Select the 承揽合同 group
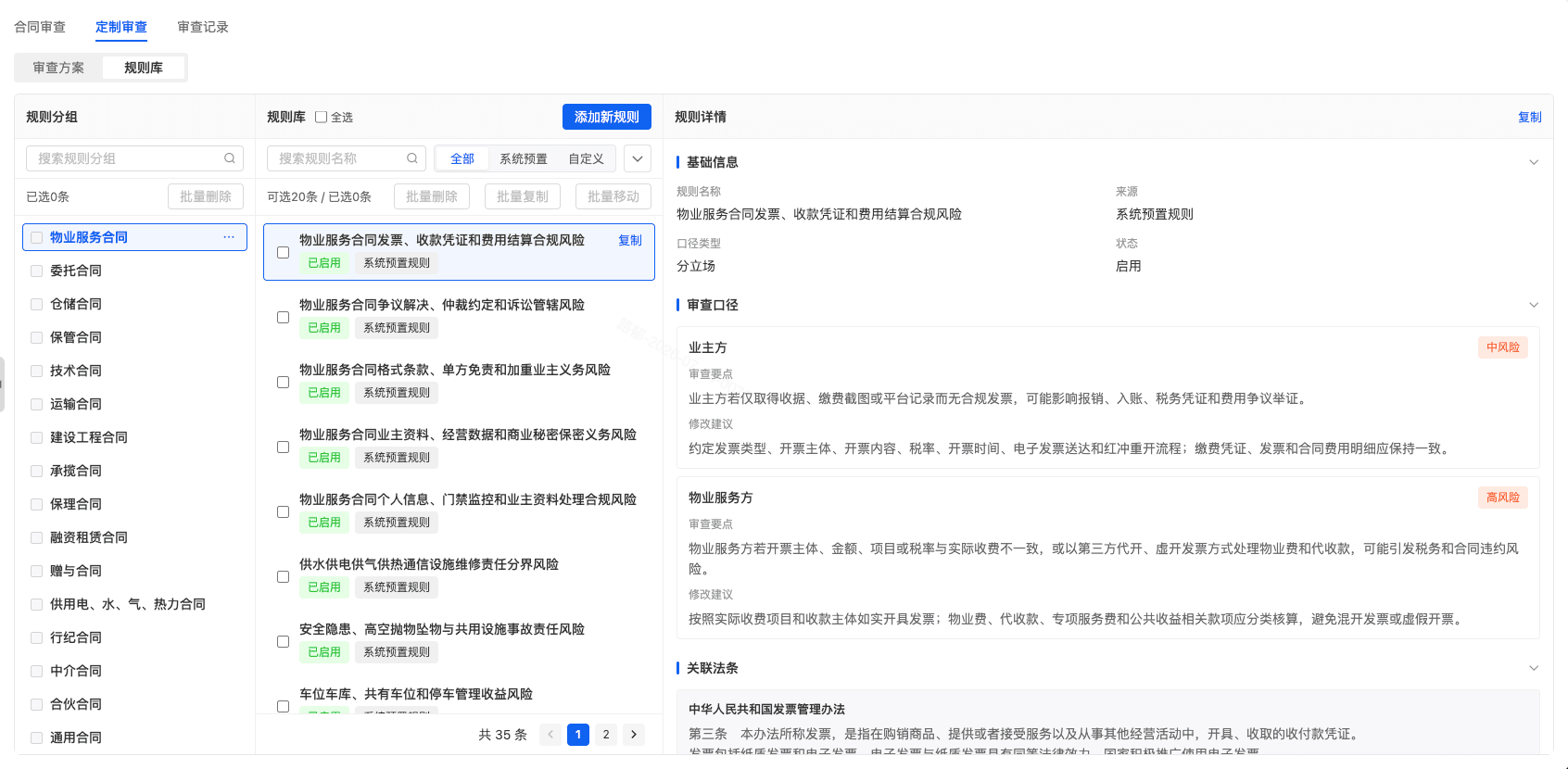The image size is (1568, 769). coord(134,471)
